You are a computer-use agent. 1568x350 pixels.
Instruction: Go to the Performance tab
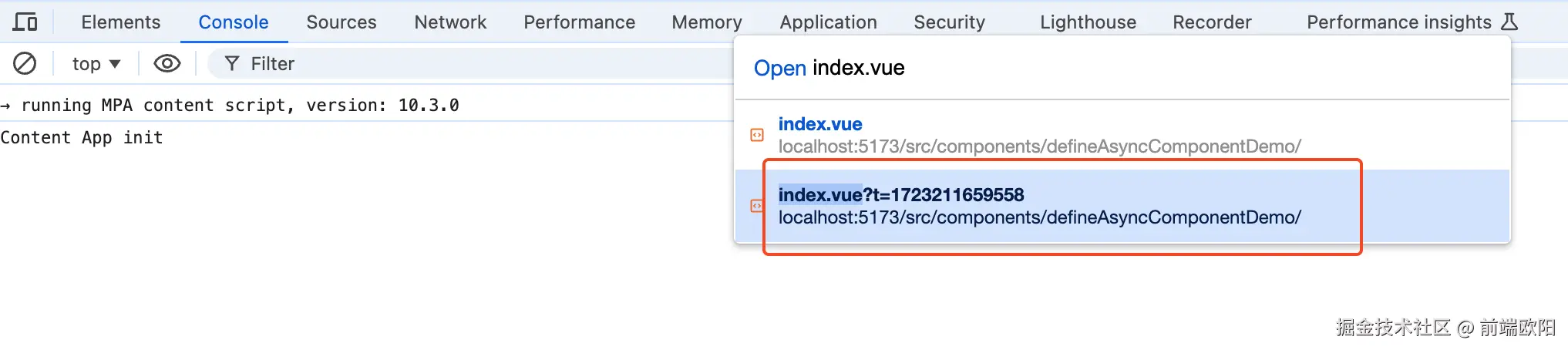(x=580, y=22)
